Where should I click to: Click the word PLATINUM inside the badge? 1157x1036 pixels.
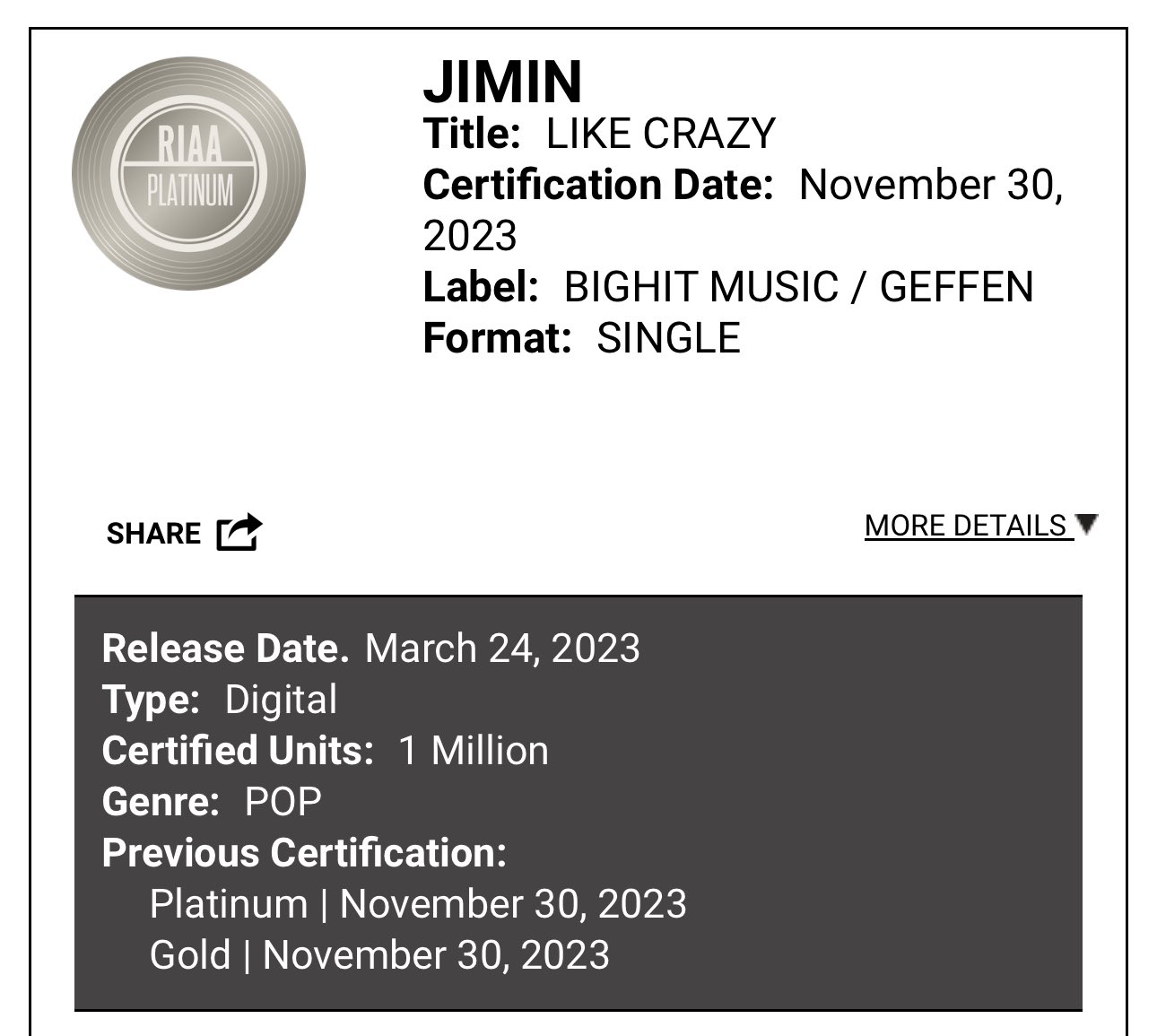pyautogui.click(x=189, y=190)
